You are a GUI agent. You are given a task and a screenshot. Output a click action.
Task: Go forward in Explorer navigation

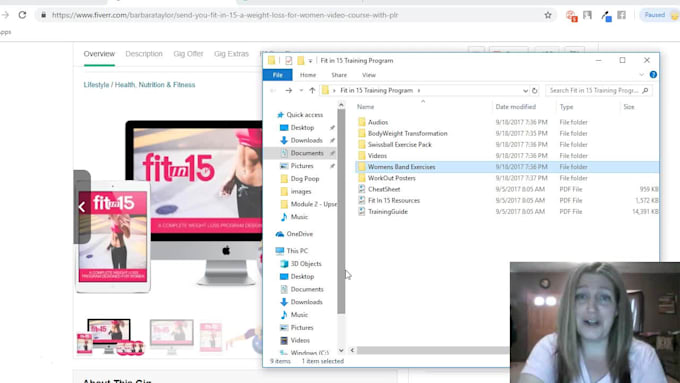coord(288,90)
